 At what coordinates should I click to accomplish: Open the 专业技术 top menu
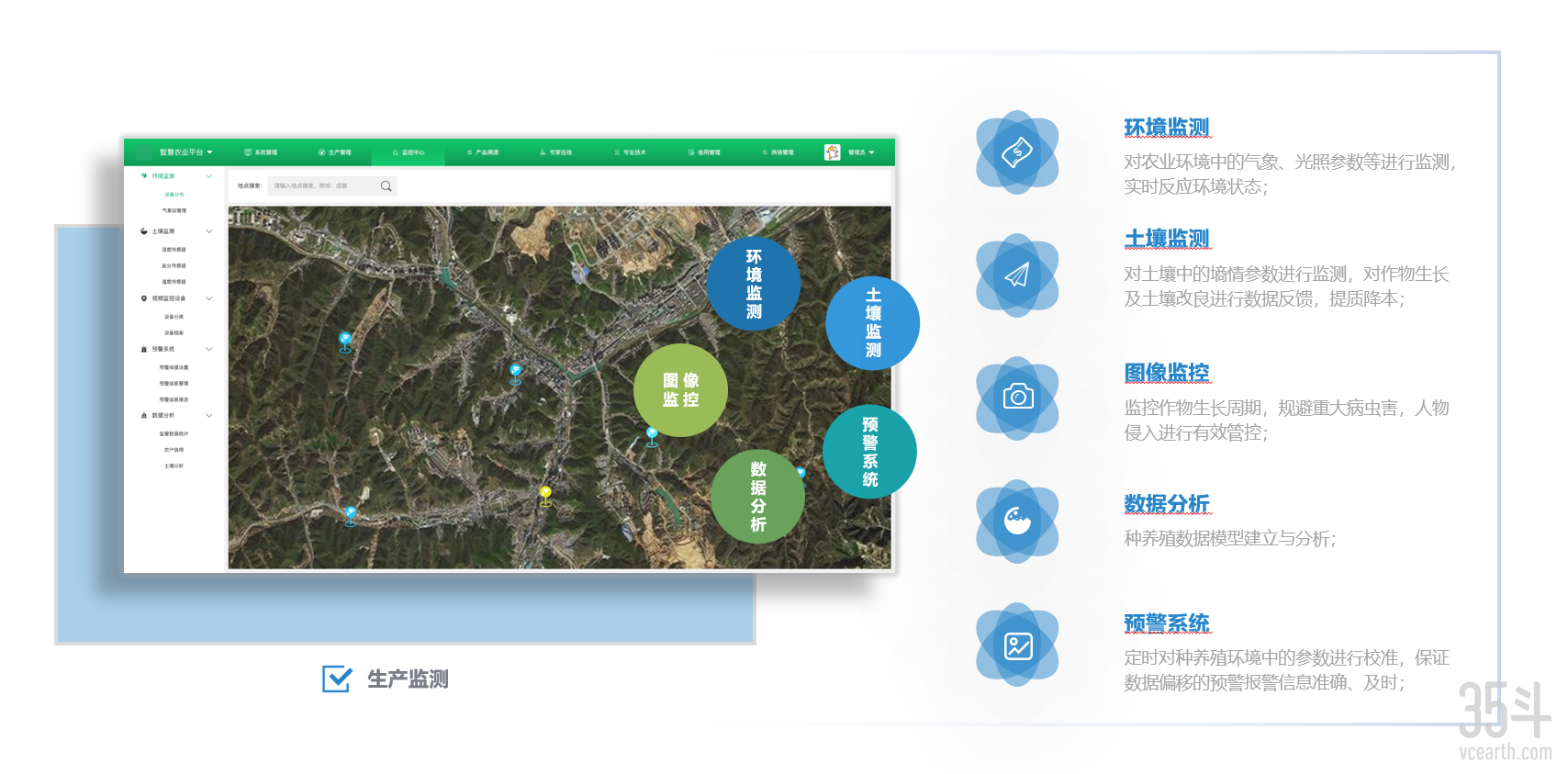[630, 152]
